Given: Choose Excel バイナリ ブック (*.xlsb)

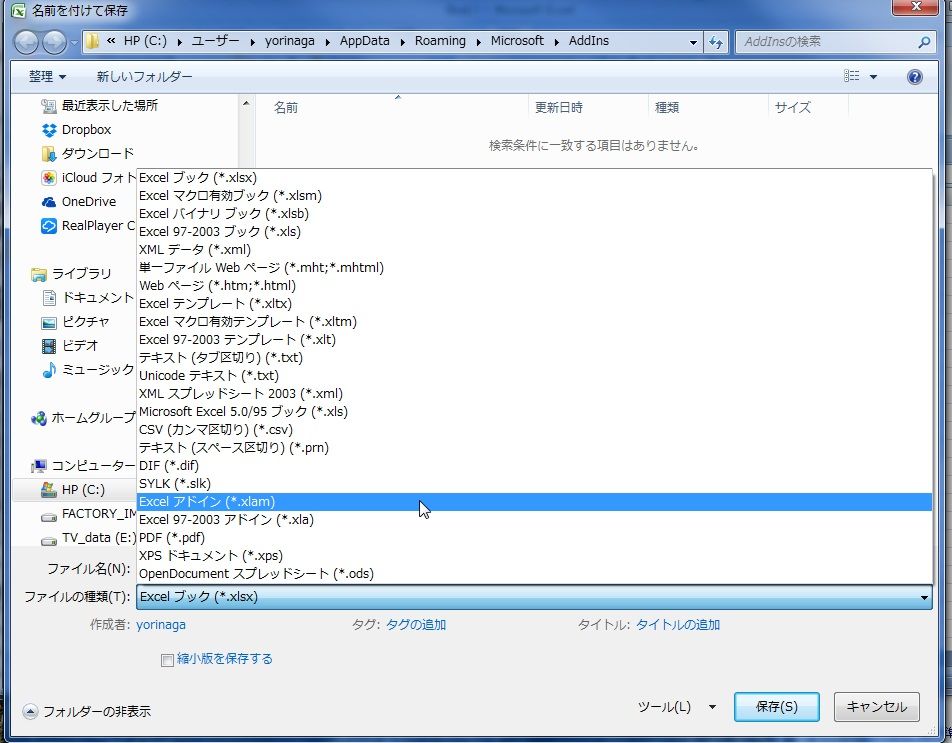Looking at the screenshot, I should pos(534,214).
